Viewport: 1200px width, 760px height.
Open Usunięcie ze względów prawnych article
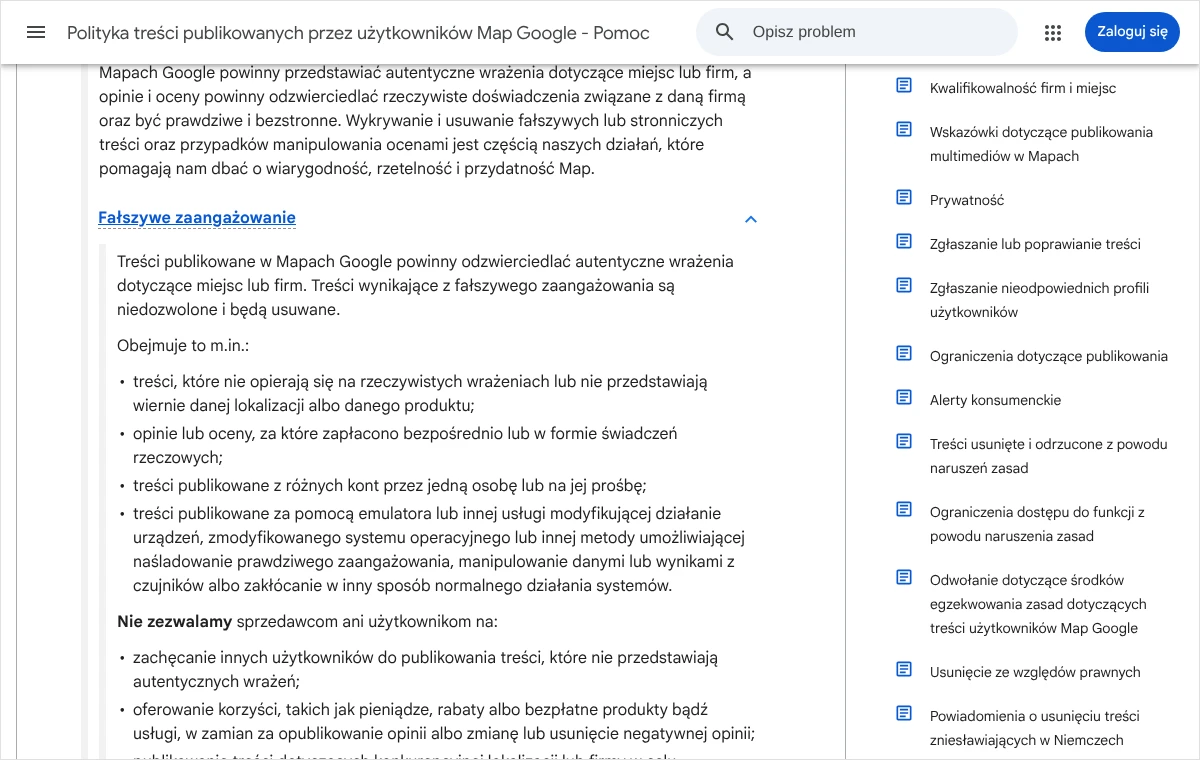pos(1035,672)
